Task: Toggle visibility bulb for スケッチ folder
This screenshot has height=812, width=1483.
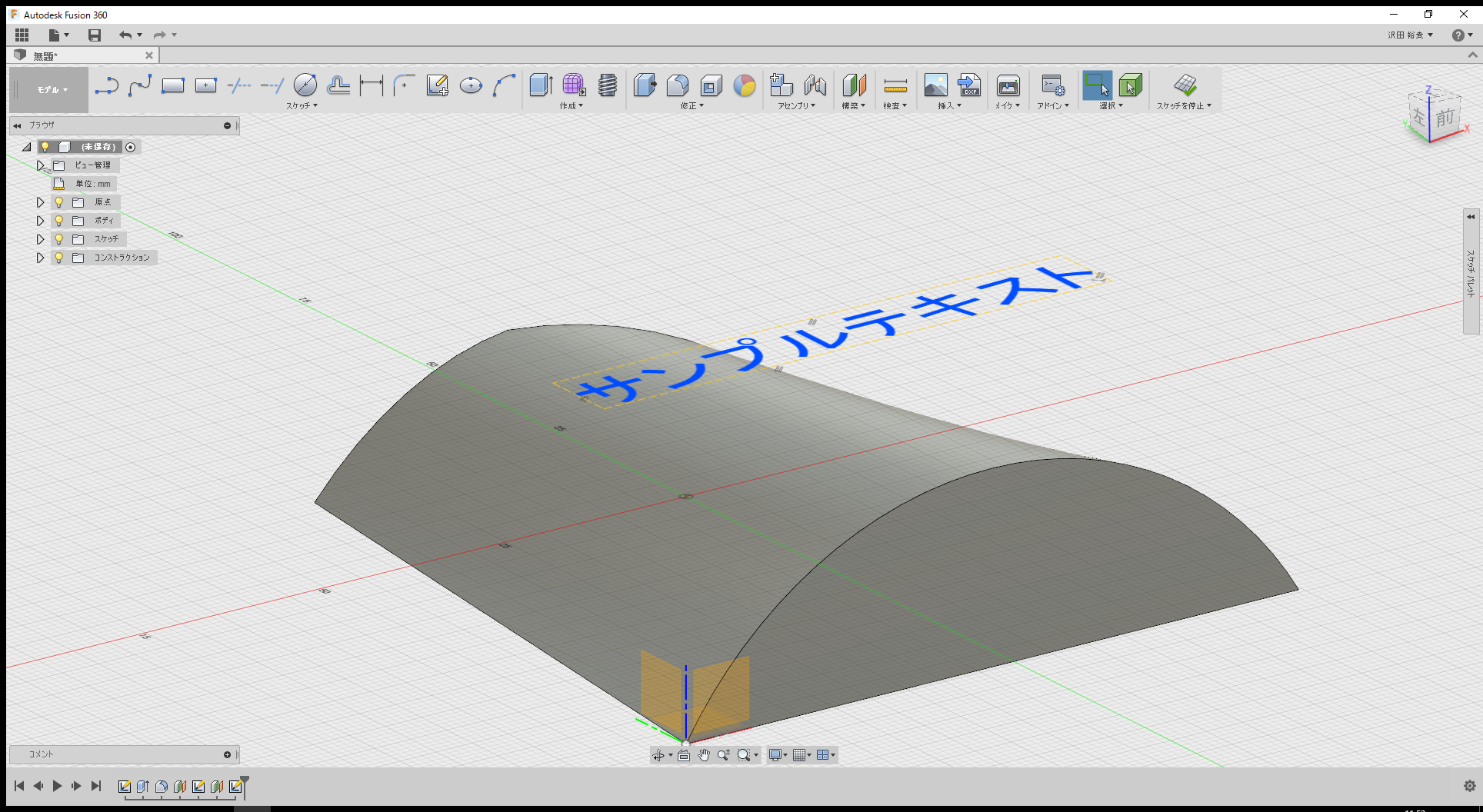Action: click(58, 239)
